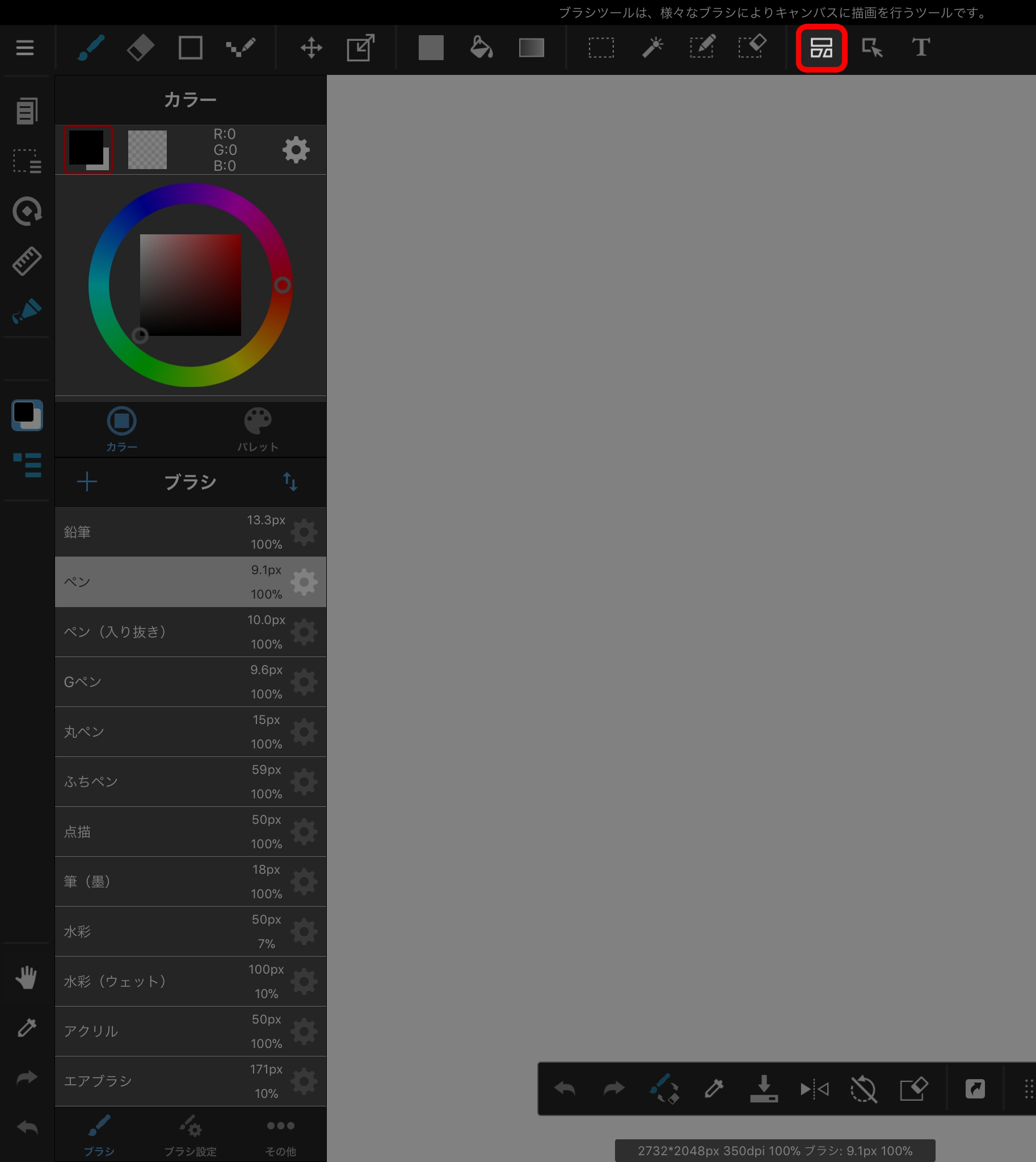The width and height of the screenshot is (1036, 1162).
Task: Click the brush sort arrows
Action: point(290,482)
